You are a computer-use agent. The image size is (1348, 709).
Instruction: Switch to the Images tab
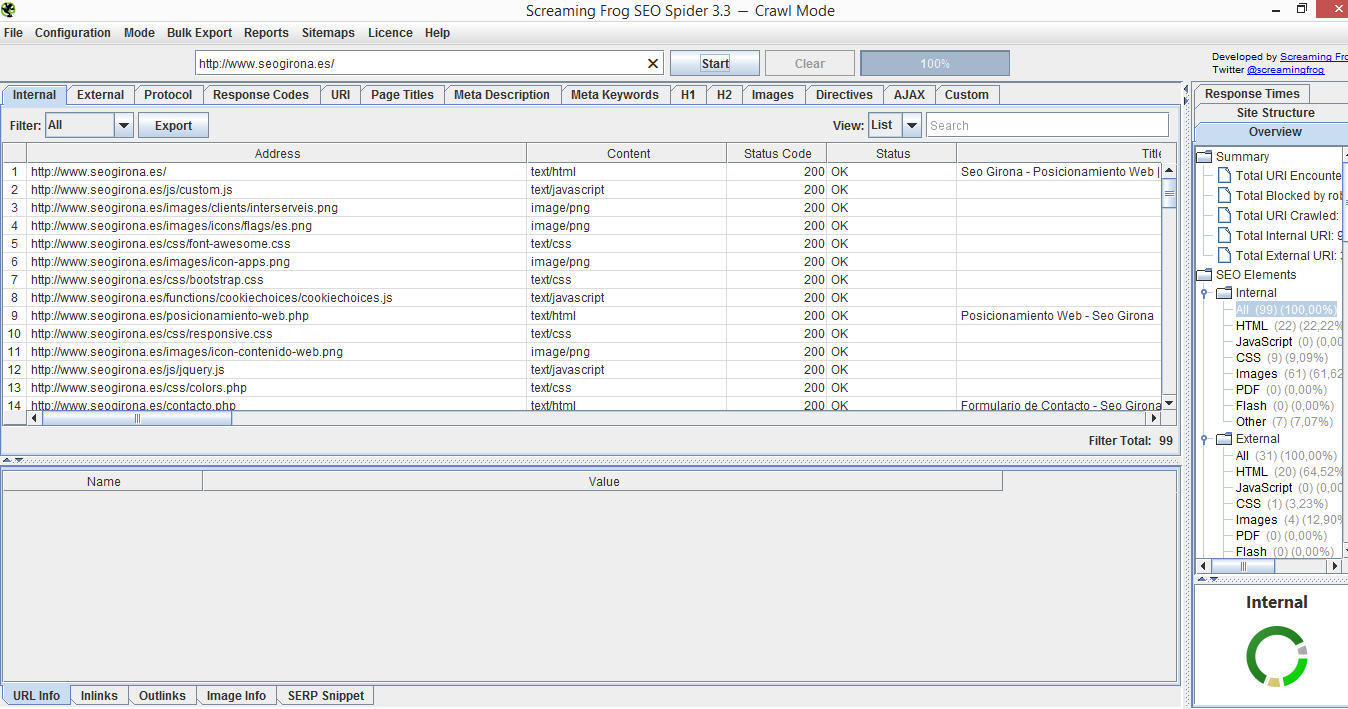[x=773, y=95]
